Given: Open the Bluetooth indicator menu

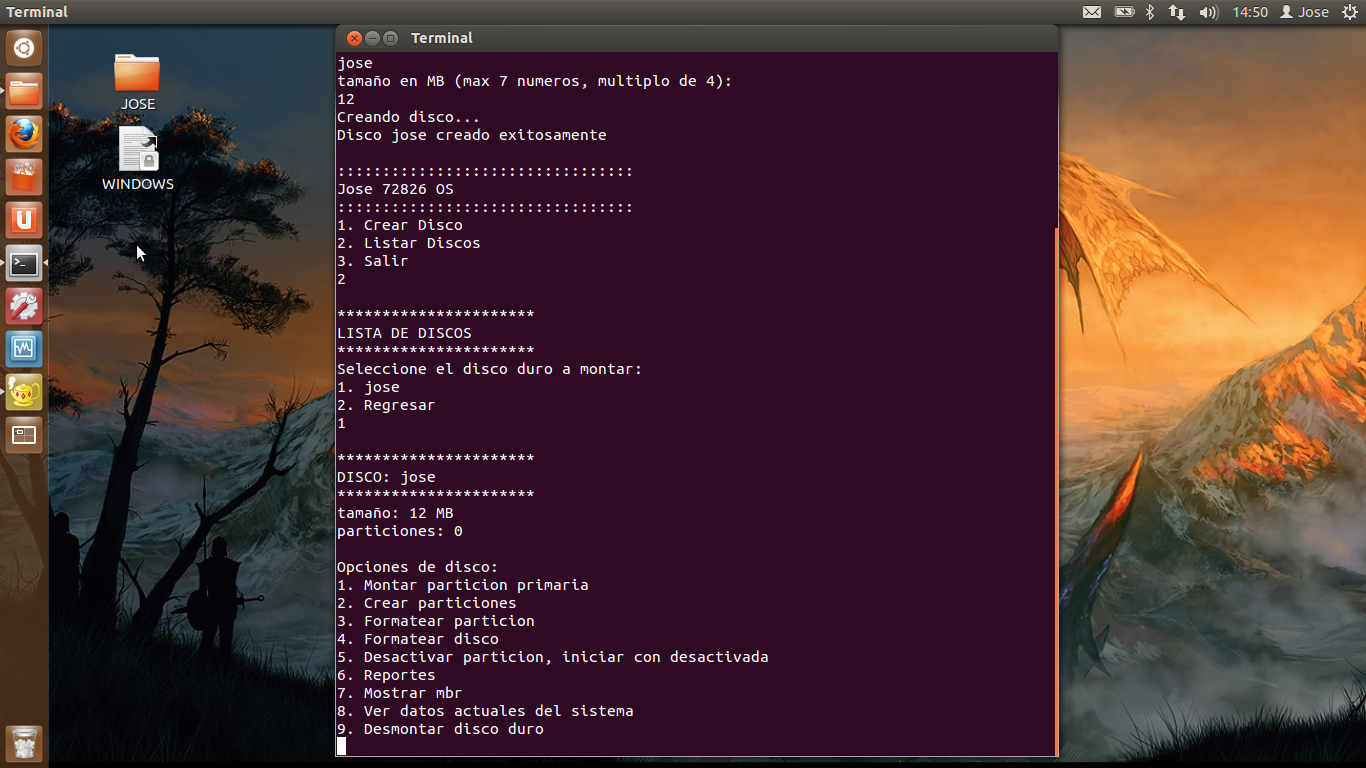Looking at the screenshot, I should click(x=1150, y=12).
